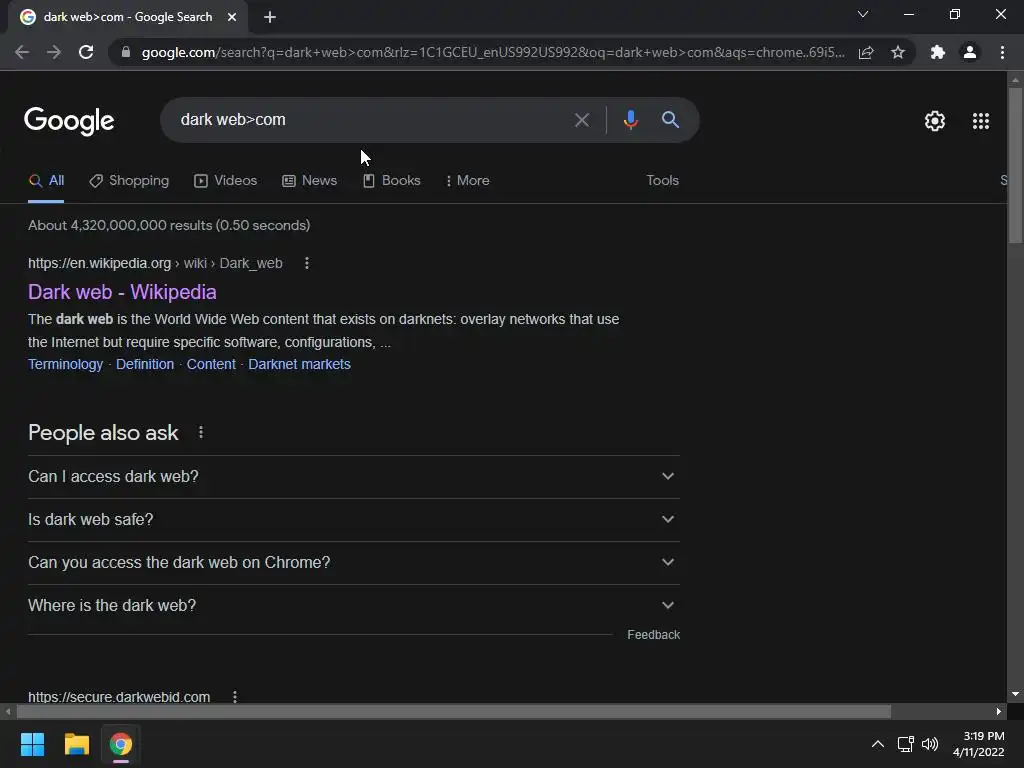1024x768 pixels.
Task: Expand "Is dark web safe?" question
Action: click(354, 520)
